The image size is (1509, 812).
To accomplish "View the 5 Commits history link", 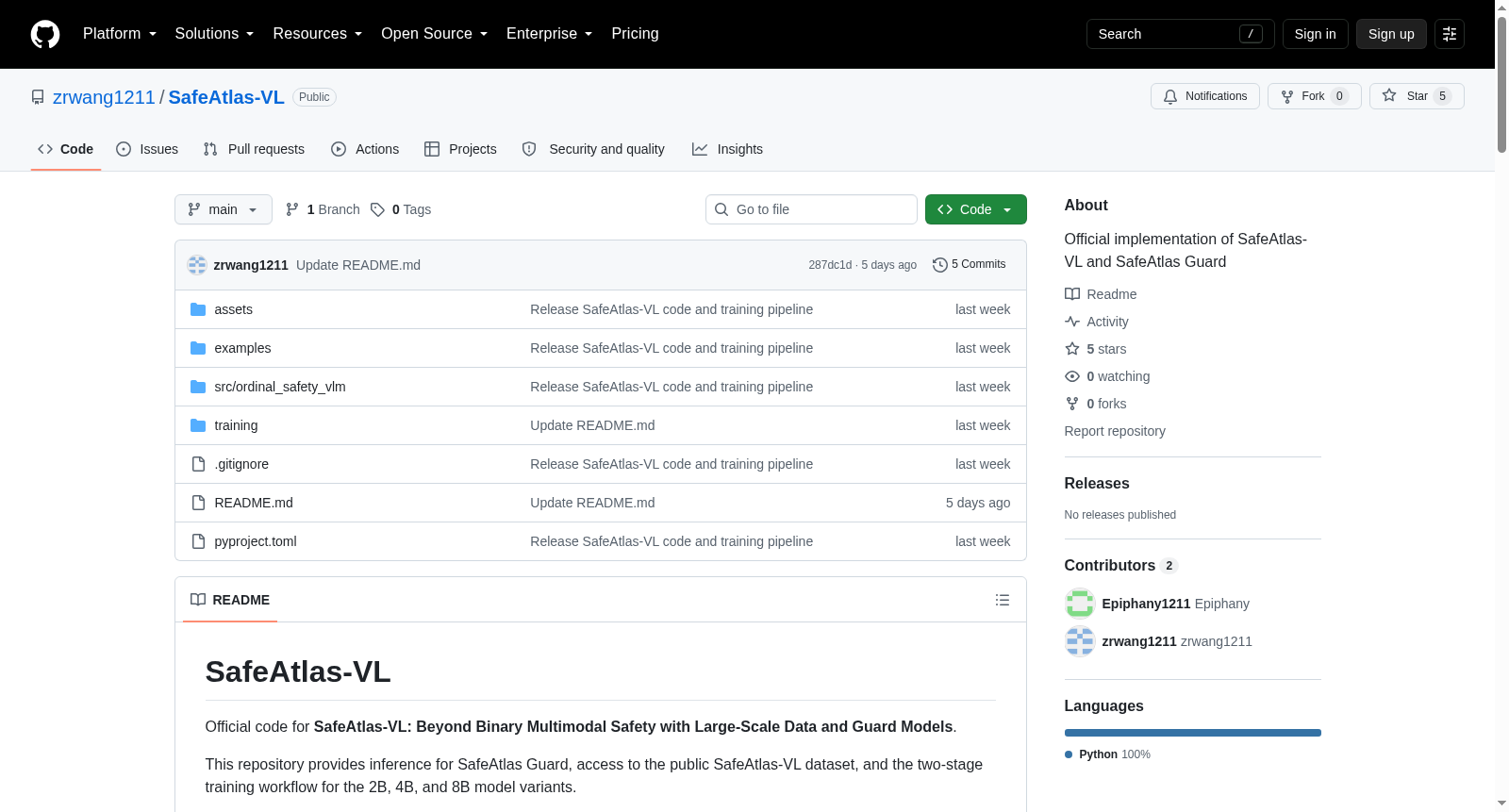I will (969, 265).
